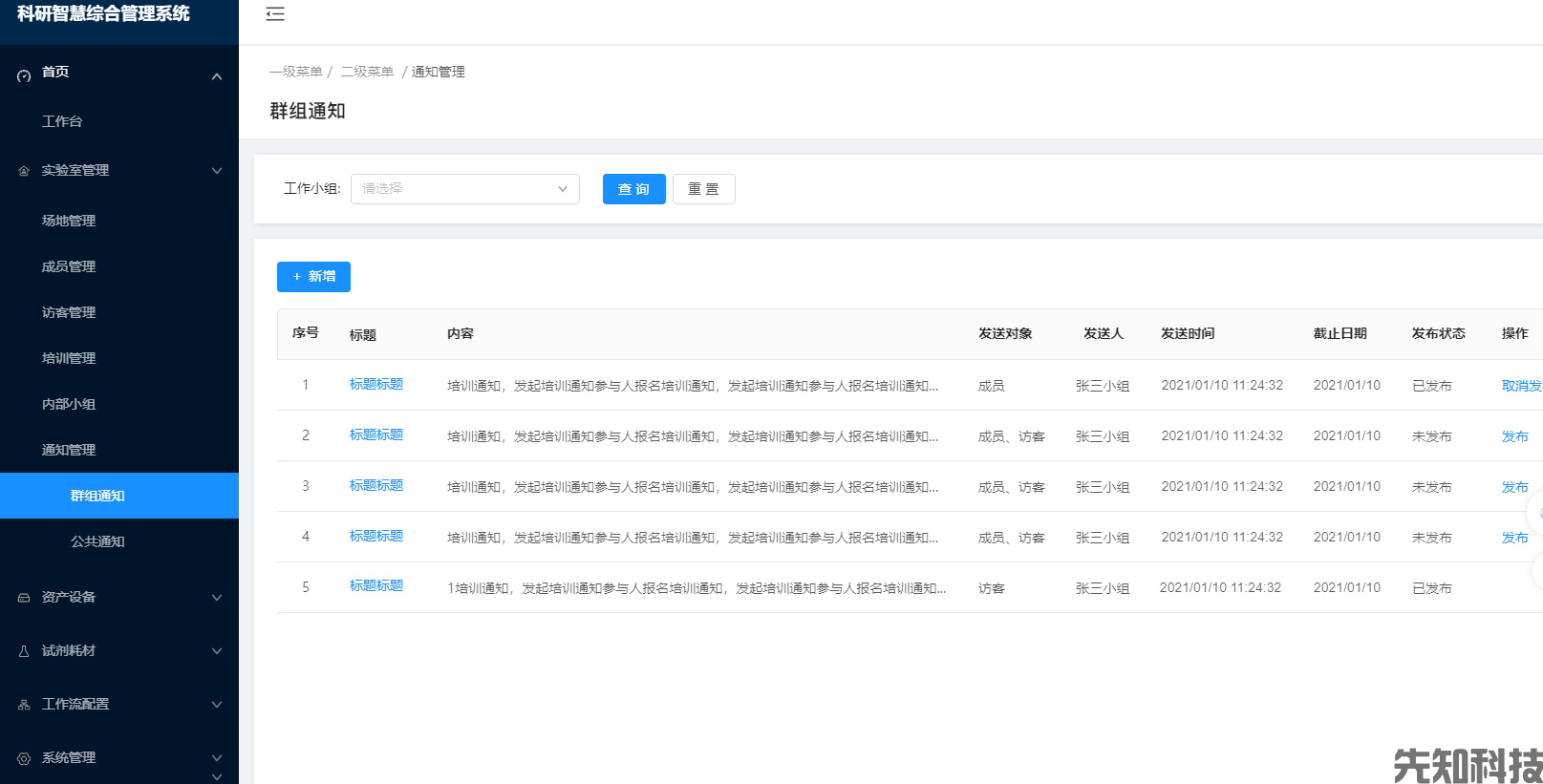Open 标题标题 link in row 2
Screen dimensions: 1543x784
376,434
